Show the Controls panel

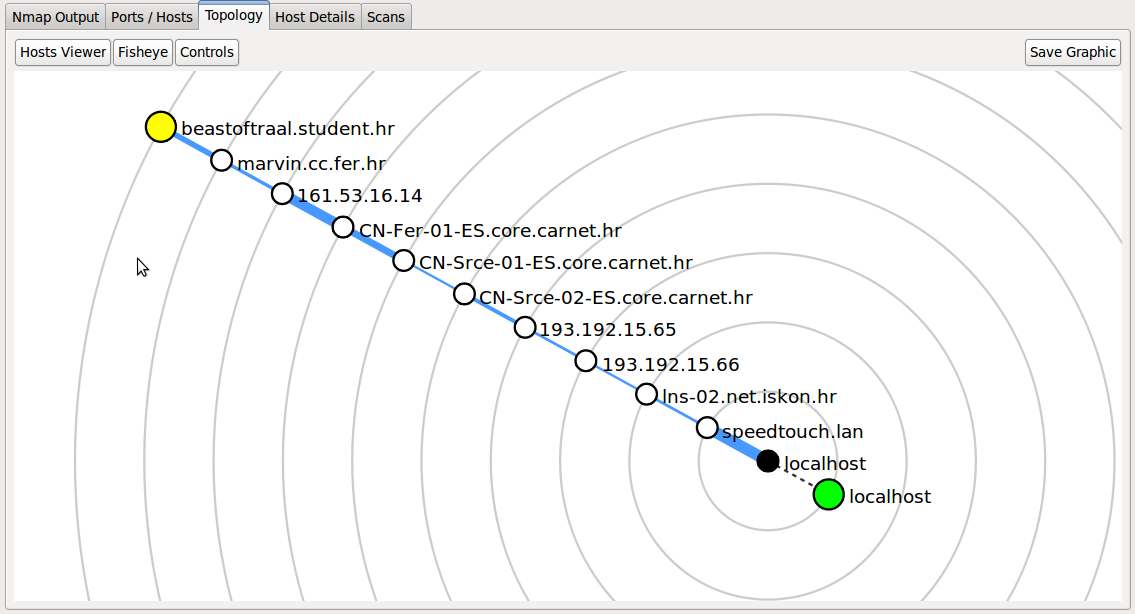point(207,52)
